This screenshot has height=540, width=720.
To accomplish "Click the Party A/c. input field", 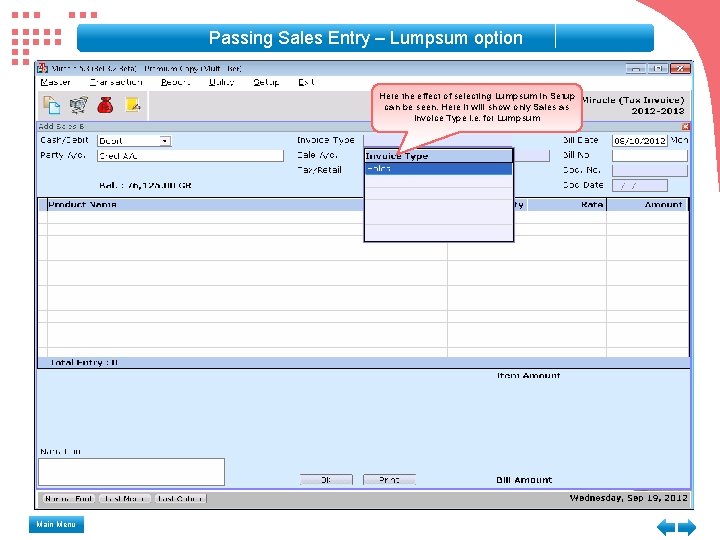I will point(190,156).
